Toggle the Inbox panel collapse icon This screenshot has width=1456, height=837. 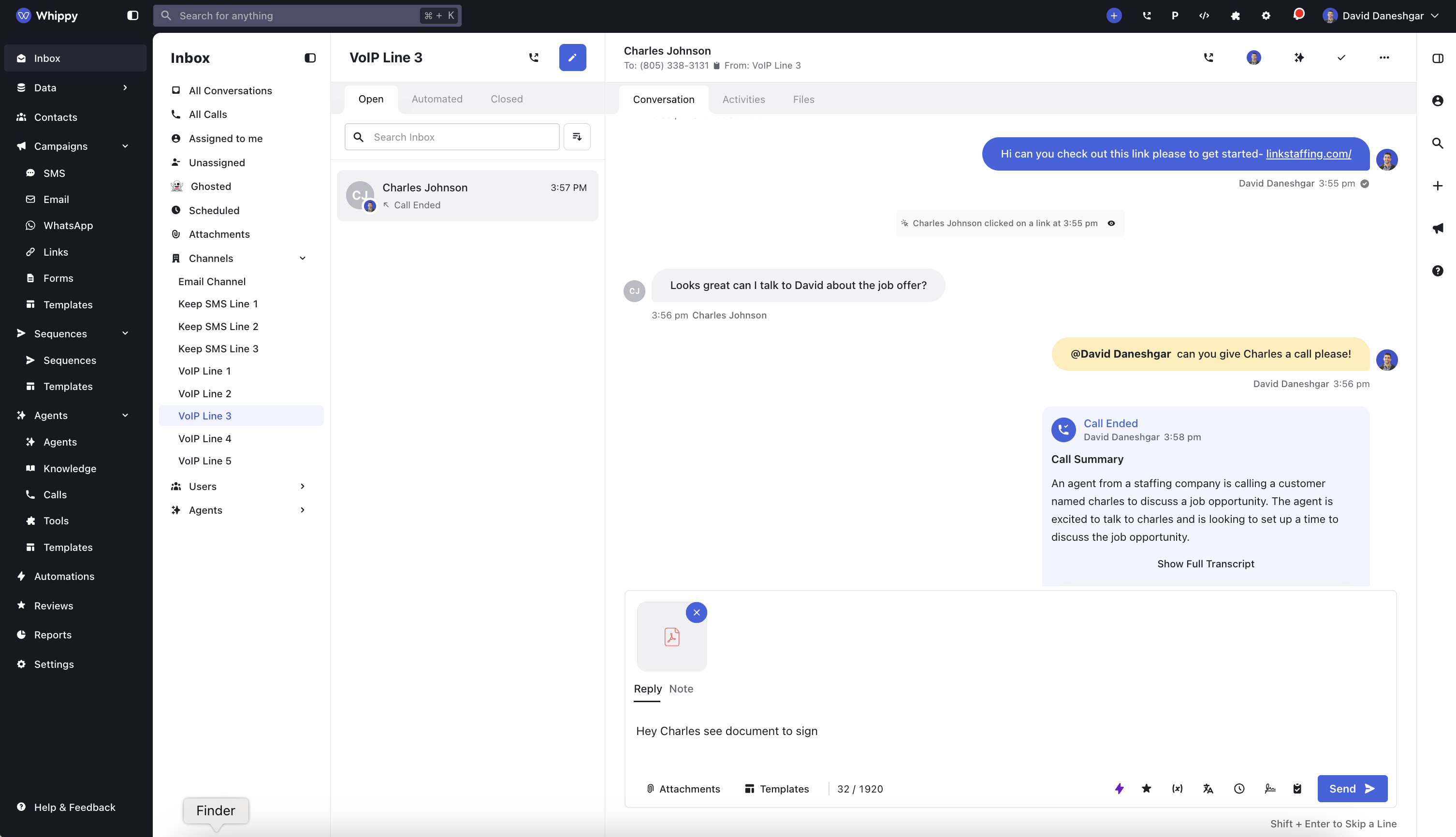[x=310, y=58]
